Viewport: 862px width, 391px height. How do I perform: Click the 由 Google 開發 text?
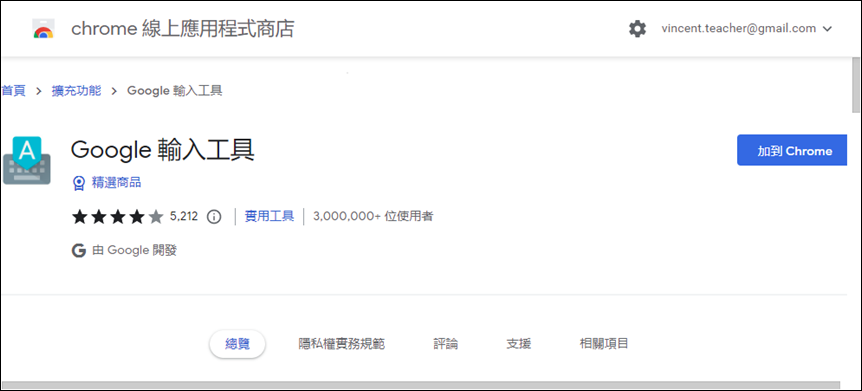pyautogui.click(x=135, y=251)
